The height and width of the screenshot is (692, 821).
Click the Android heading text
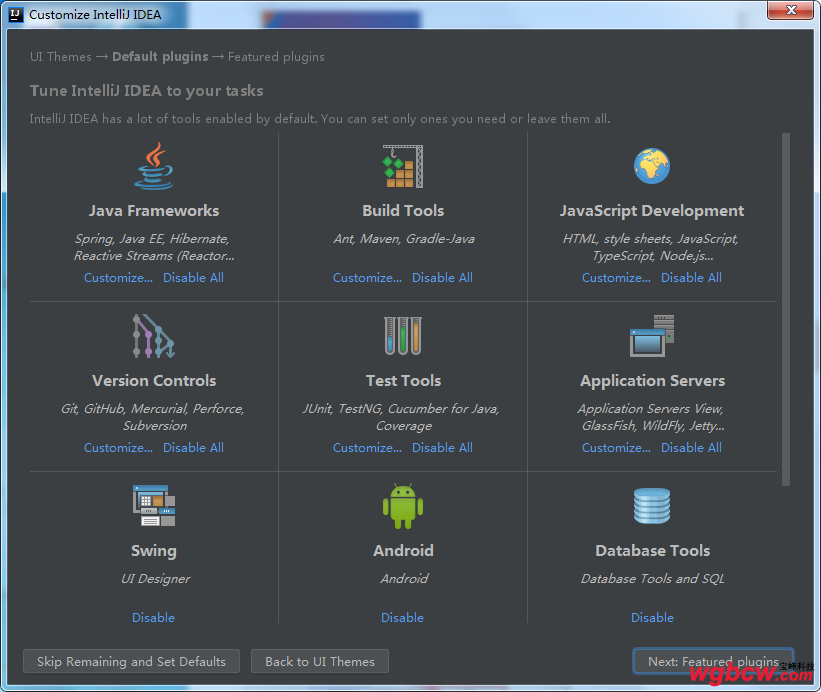click(x=403, y=551)
